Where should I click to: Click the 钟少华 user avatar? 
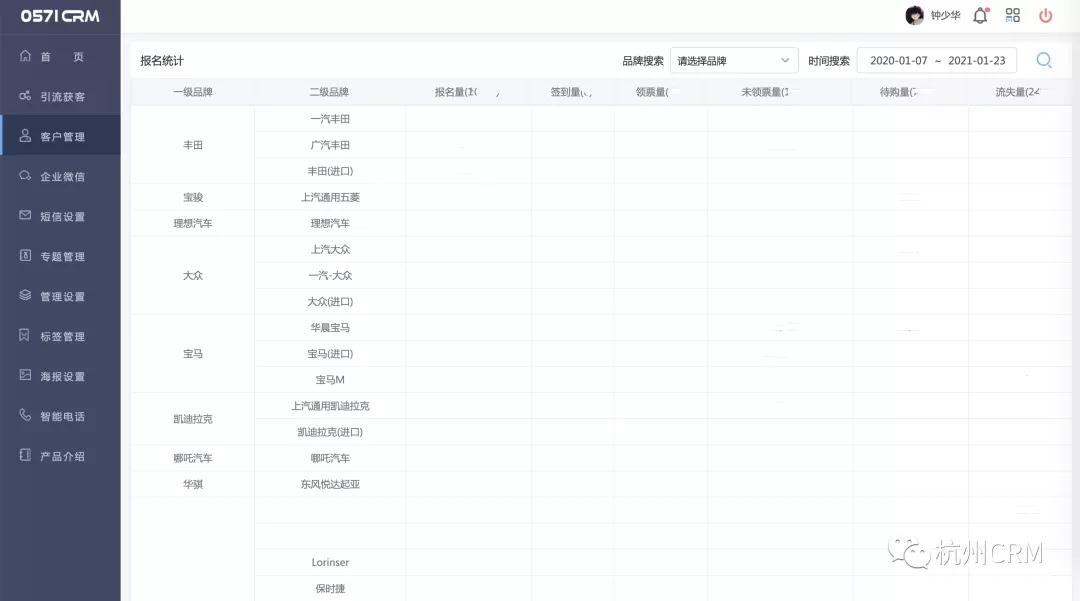coord(914,15)
